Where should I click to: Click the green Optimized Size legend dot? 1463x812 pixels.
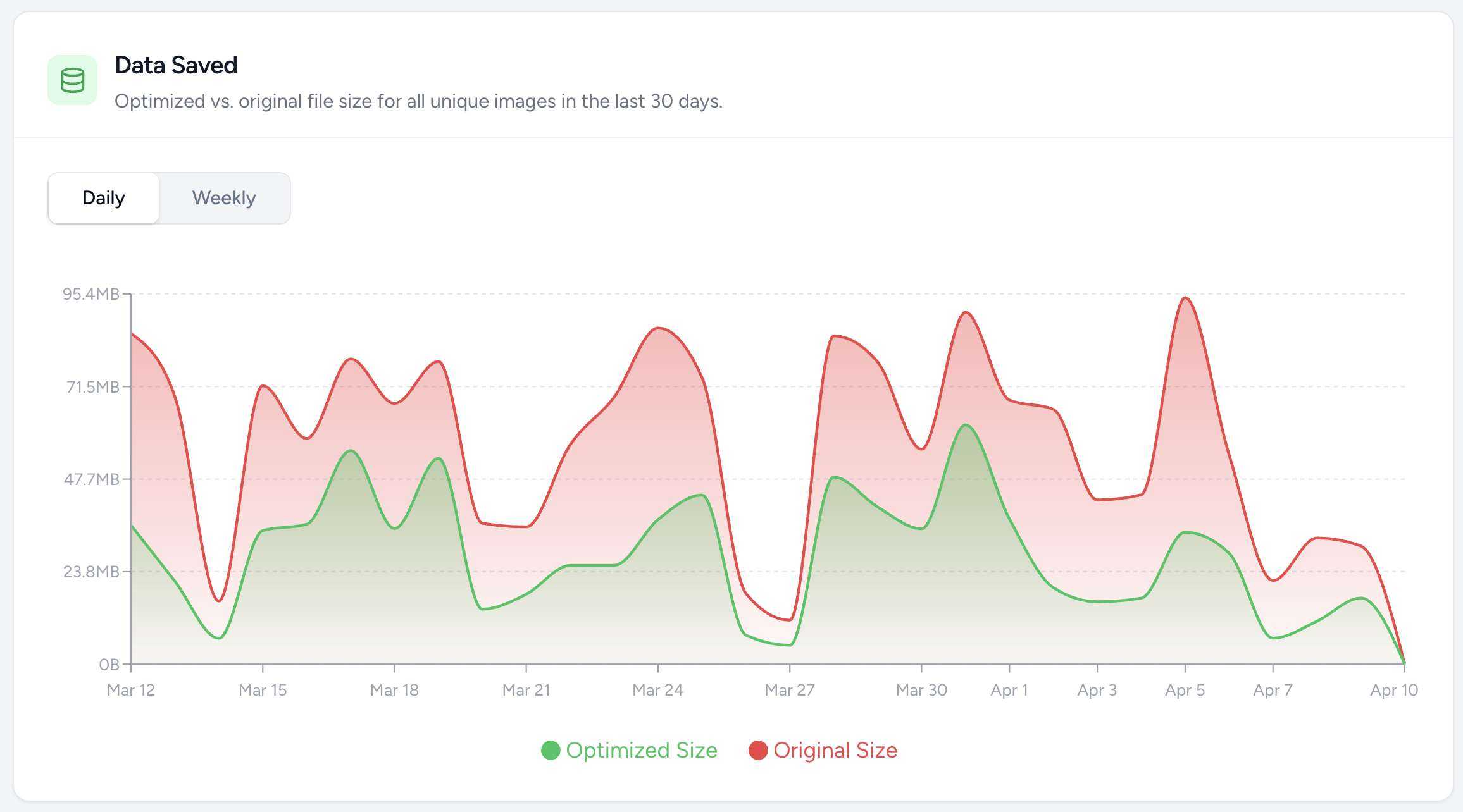[x=551, y=750]
